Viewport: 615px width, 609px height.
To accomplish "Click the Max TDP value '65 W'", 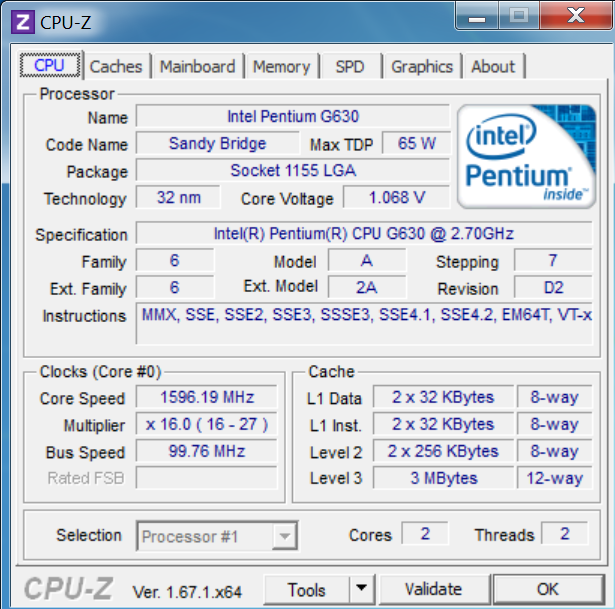I will [416, 144].
